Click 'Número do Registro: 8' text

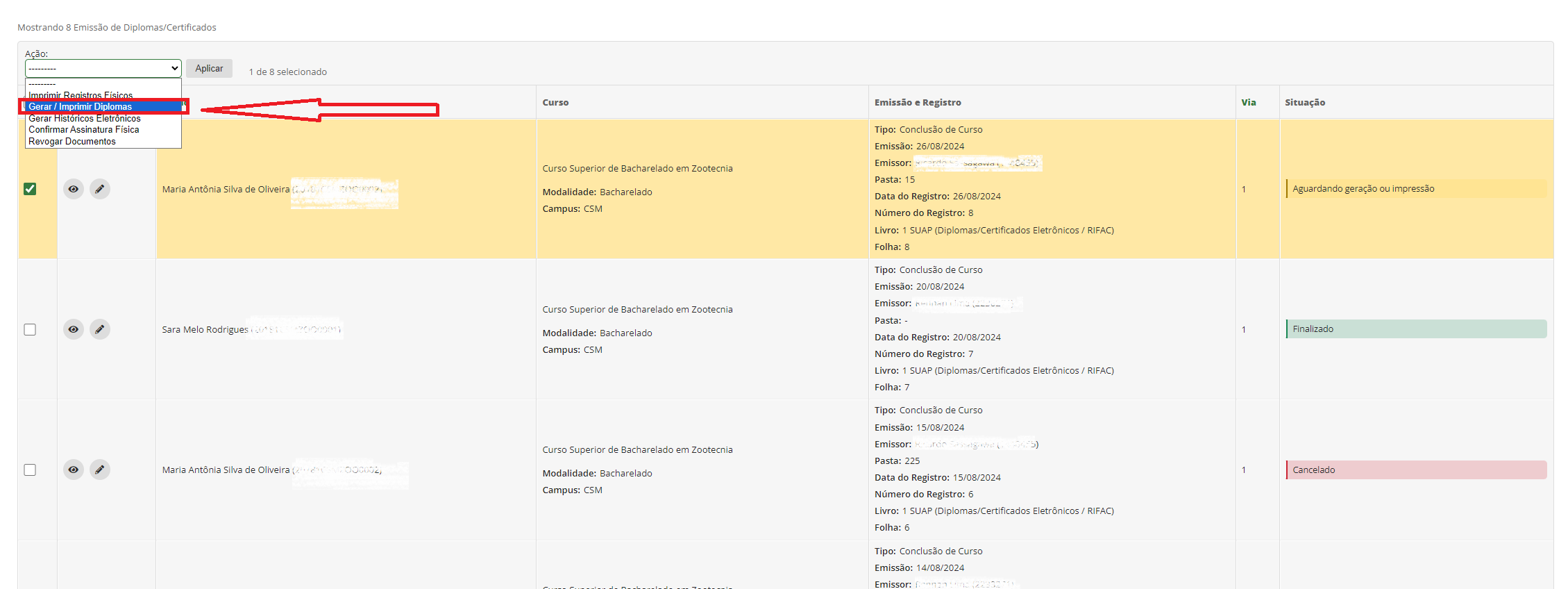(x=924, y=213)
